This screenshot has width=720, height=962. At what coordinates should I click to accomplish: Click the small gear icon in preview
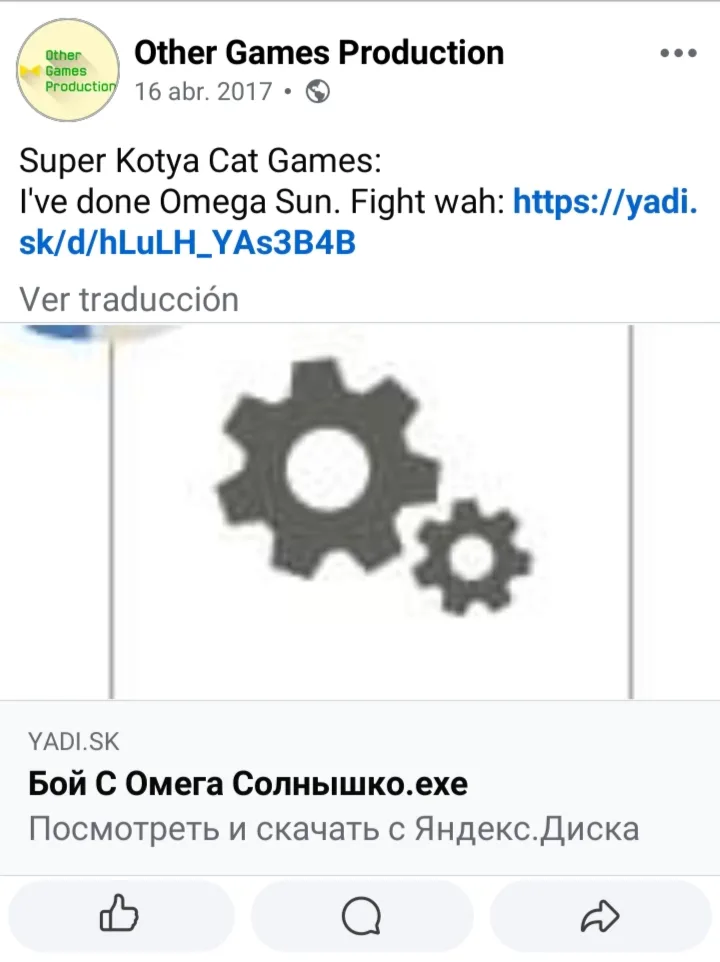click(x=471, y=556)
